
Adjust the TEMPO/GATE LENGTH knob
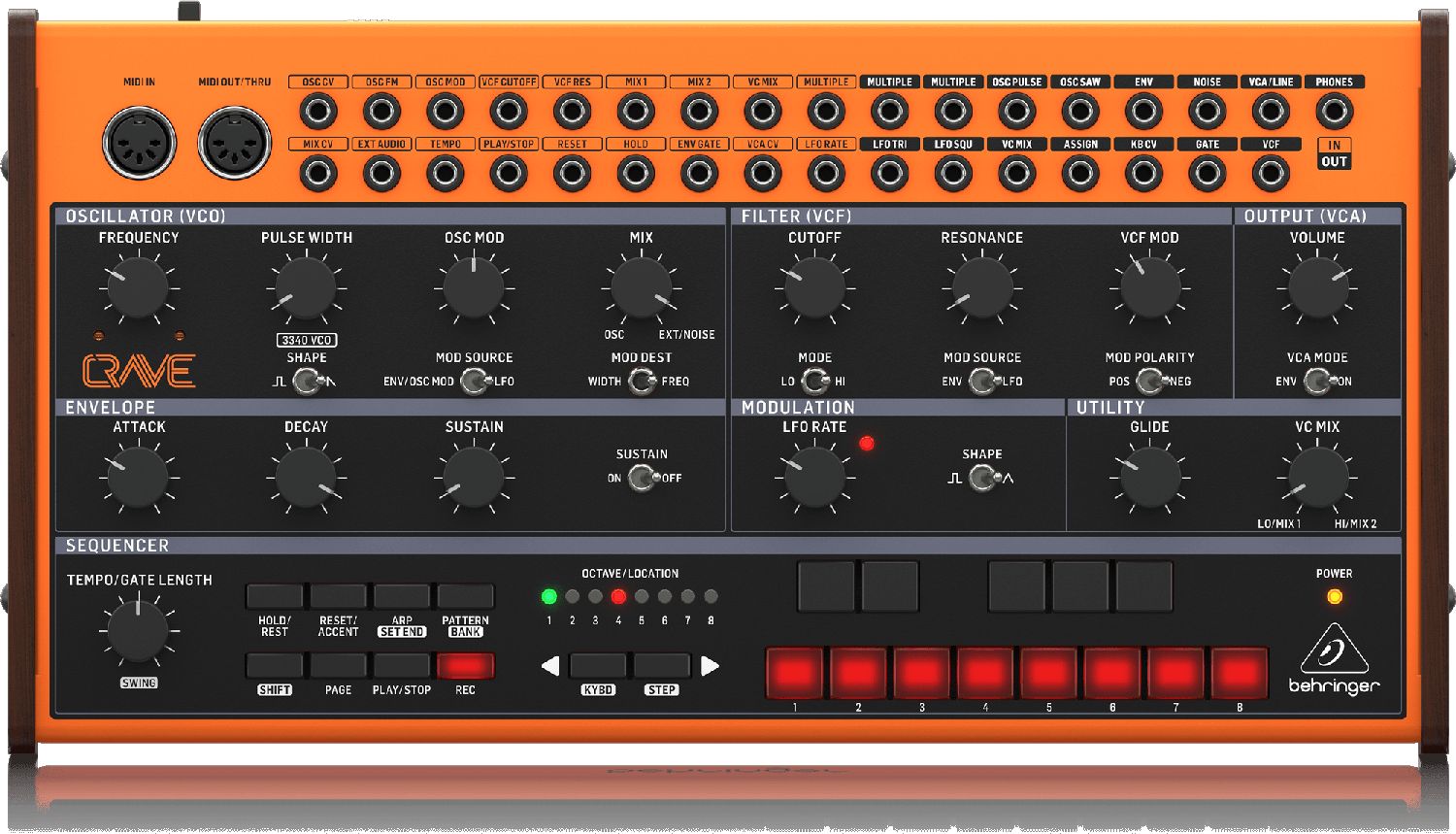[x=139, y=631]
